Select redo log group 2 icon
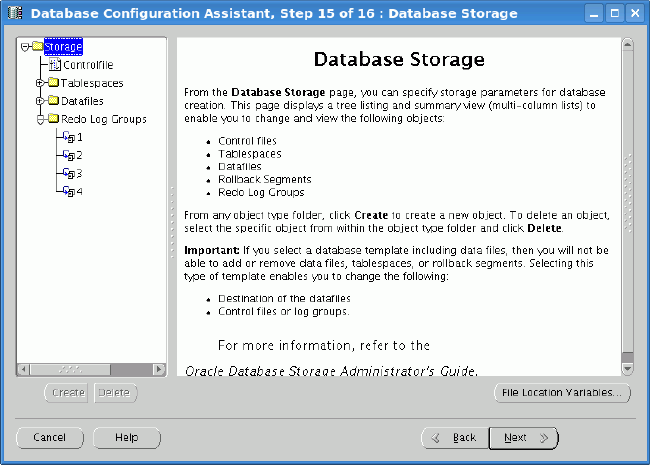 69,155
